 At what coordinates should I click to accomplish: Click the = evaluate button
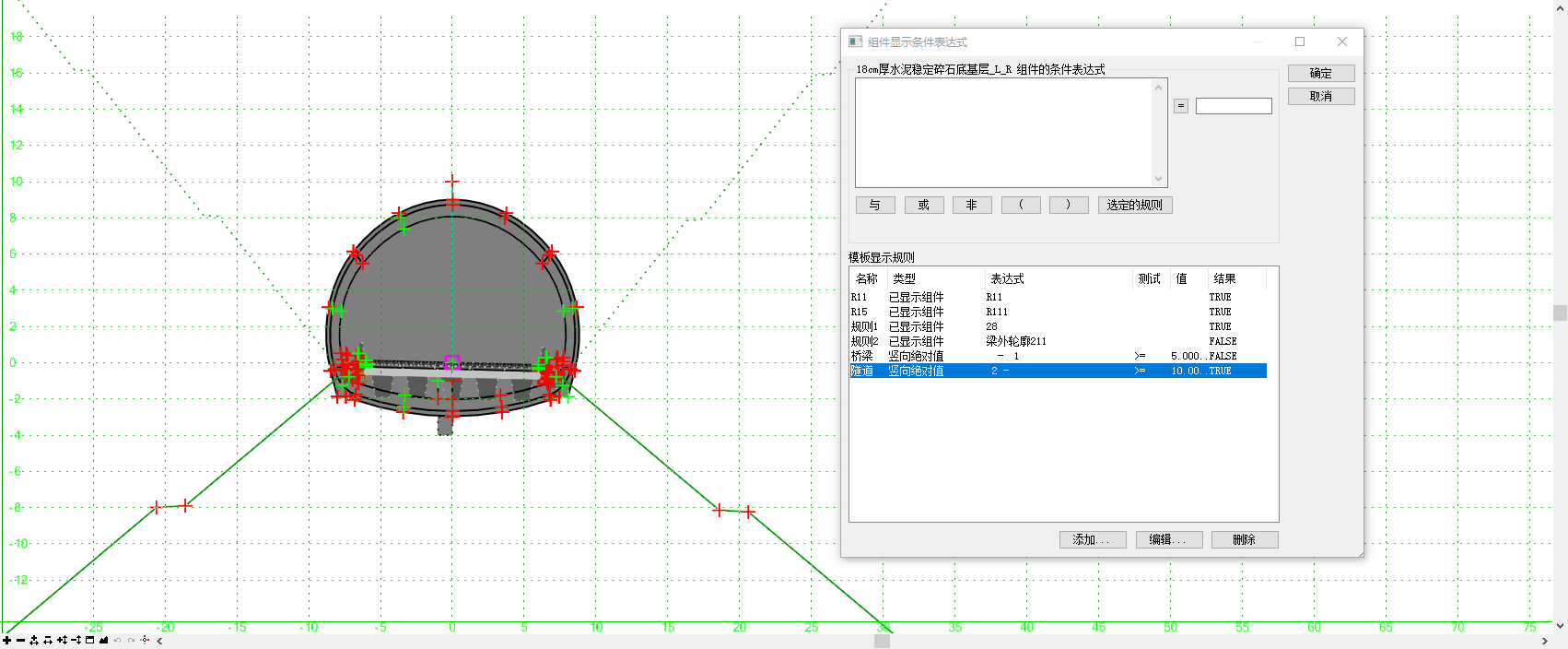[1180, 106]
